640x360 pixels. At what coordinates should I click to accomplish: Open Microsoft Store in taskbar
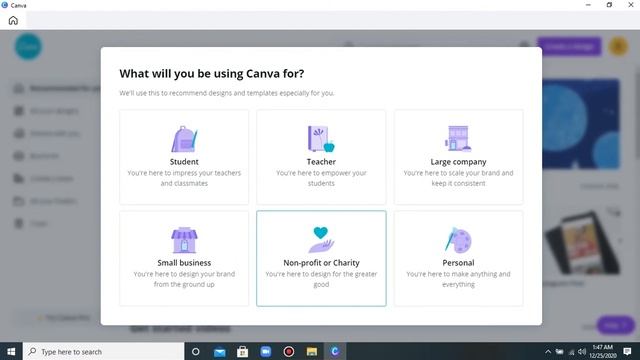(x=242, y=351)
